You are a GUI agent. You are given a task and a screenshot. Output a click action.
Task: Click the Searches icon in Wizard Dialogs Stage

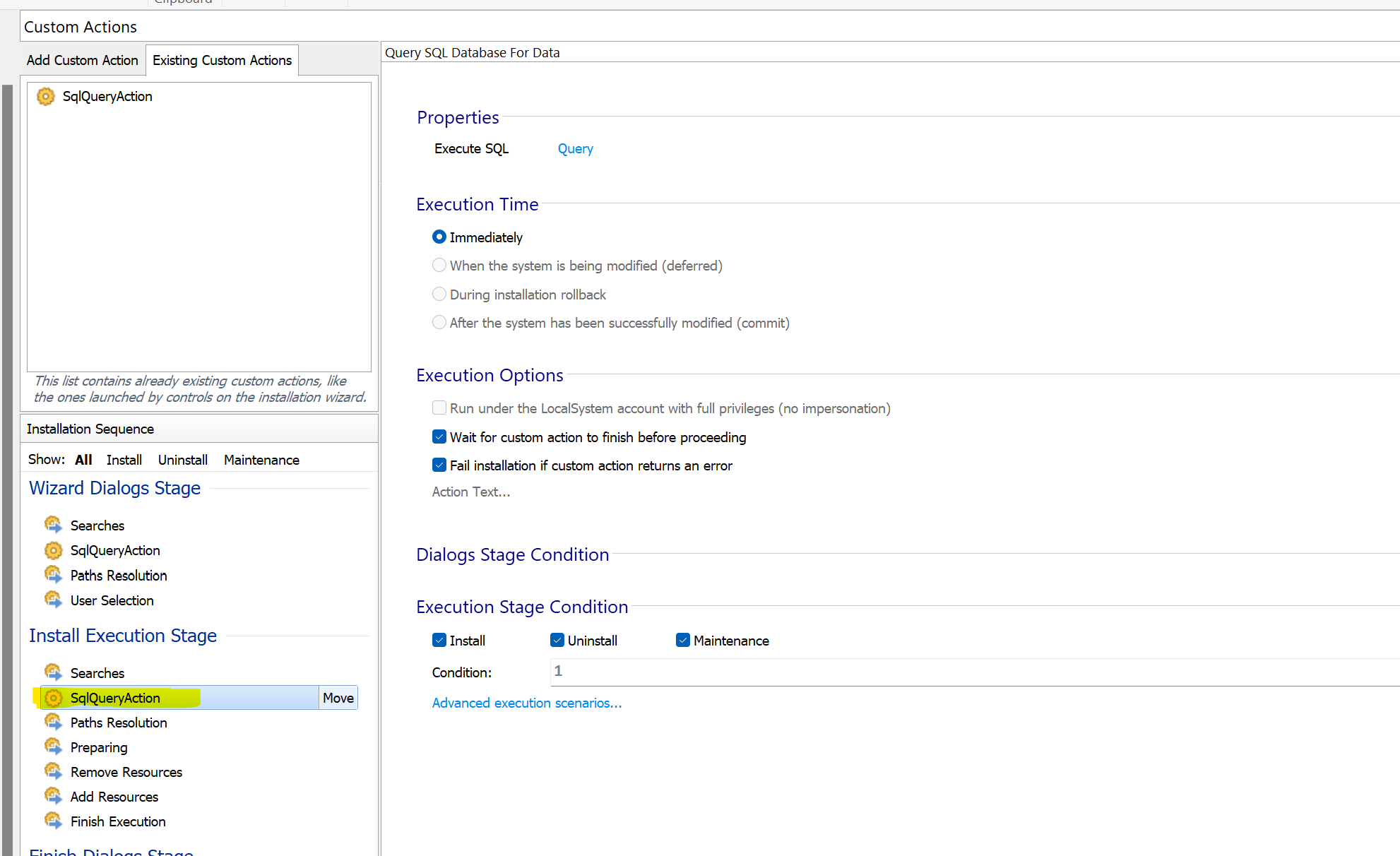pos(54,525)
